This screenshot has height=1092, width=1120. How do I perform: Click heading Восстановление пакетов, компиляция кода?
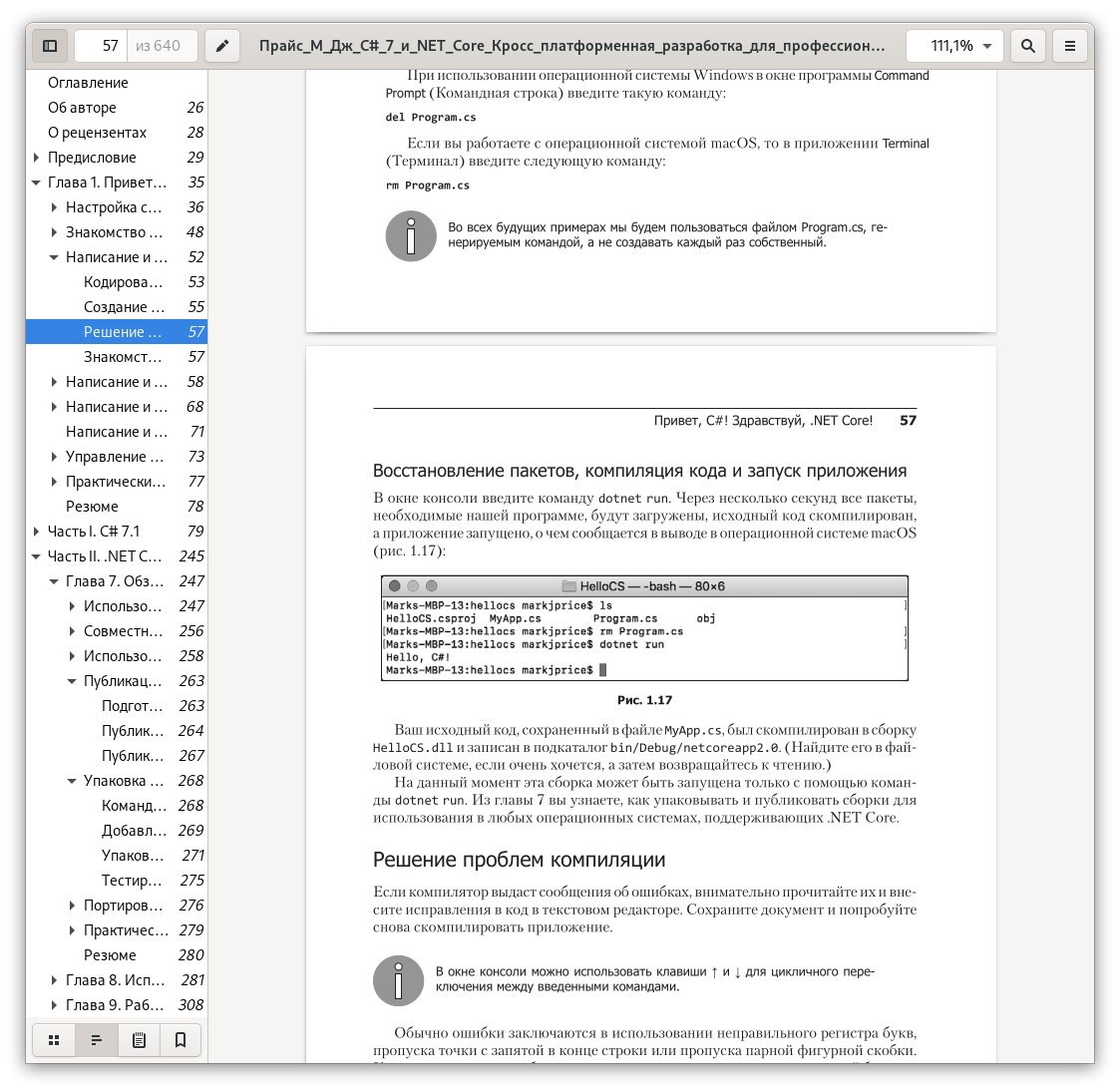pos(639,471)
